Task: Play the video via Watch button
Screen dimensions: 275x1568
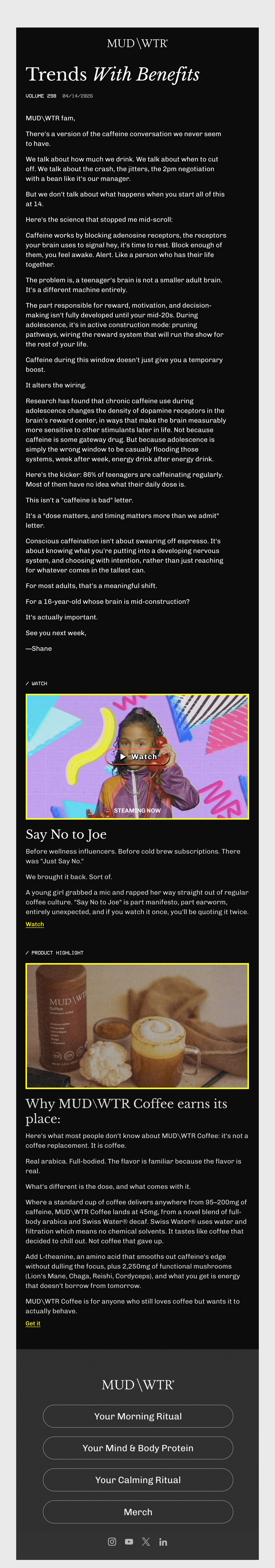Action: [137, 757]
